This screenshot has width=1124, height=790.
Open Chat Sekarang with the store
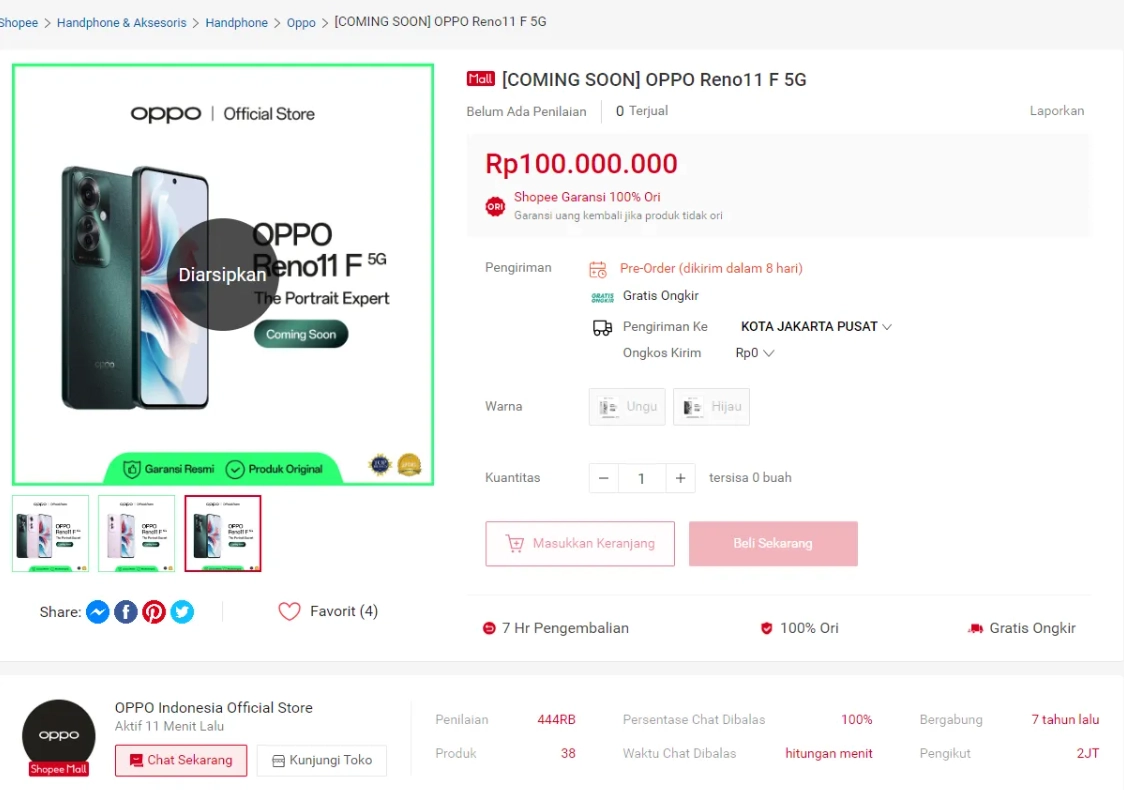(181, 760)
